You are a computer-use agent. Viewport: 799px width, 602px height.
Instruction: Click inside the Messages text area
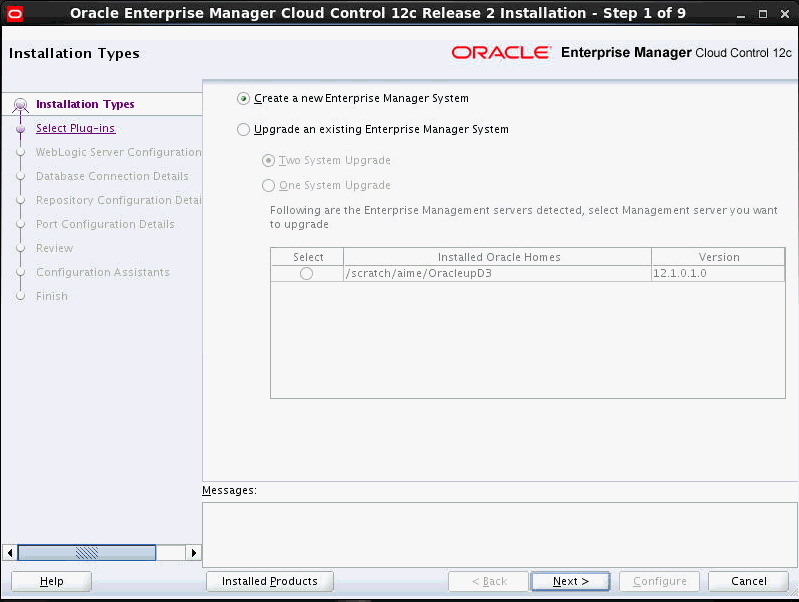pos(500,534)
